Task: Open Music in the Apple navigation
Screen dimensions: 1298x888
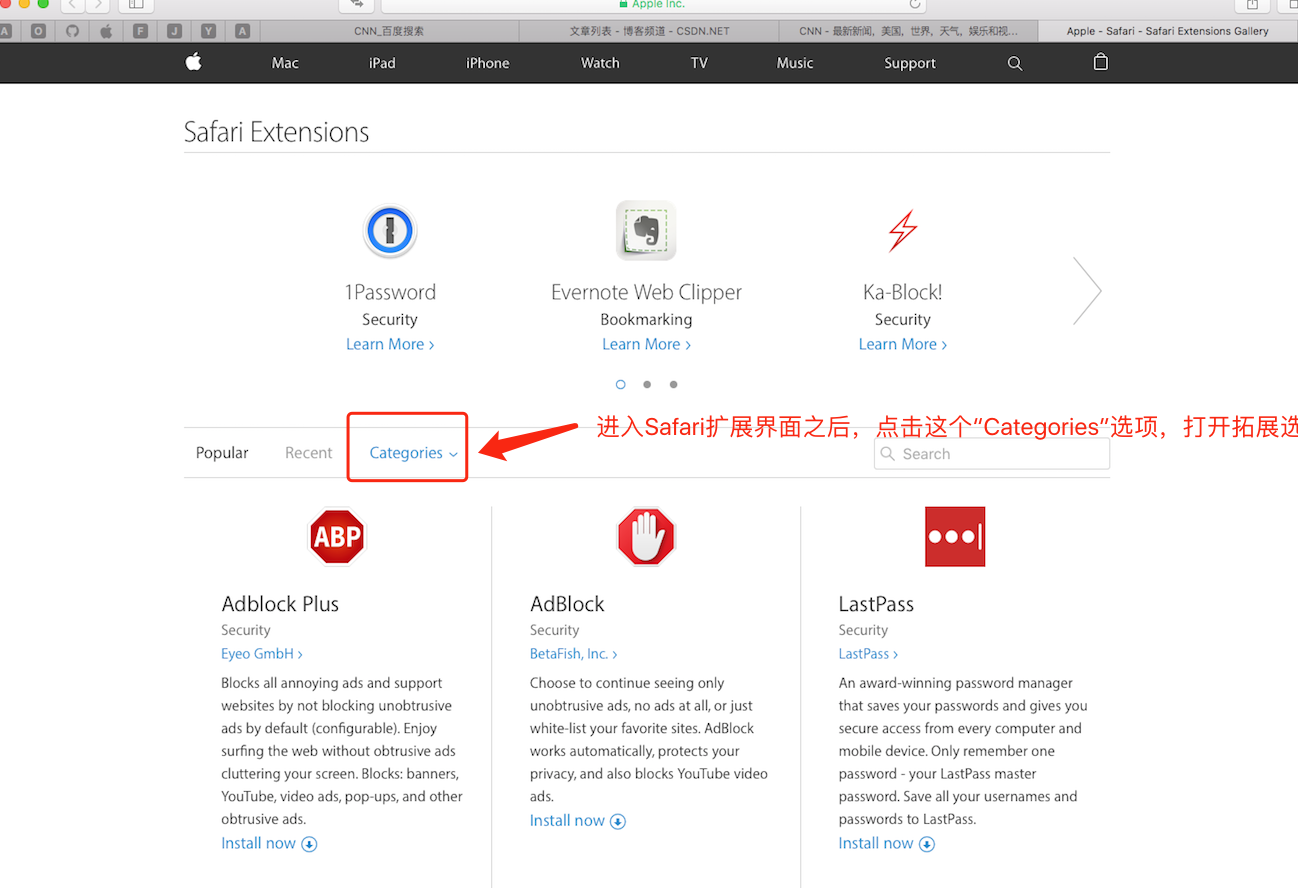Action: click(x=795, y=63)
